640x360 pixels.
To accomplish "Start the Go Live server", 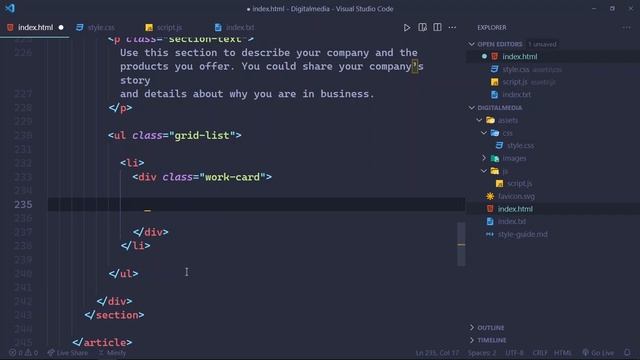I will click(x=598, y=353).
